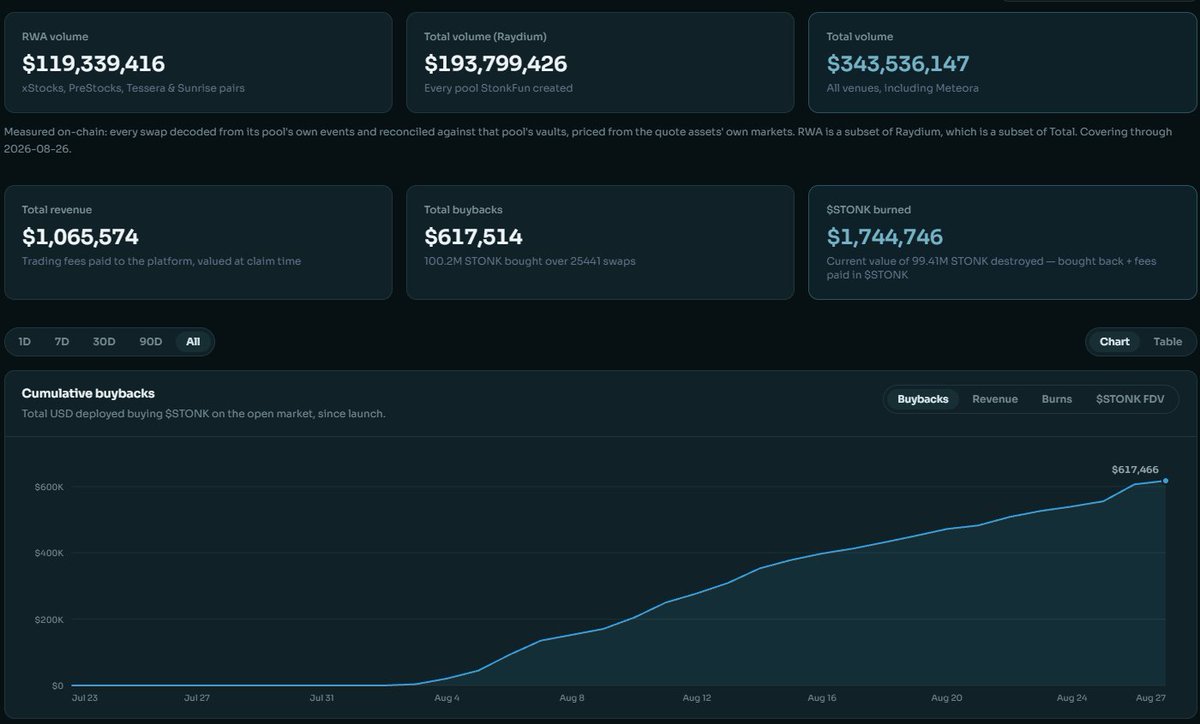This screenshot has width=1200, height=724.
Task: Click the Cumulative buybacks chart title
Action: pyautogui.click(x=88, y=394)
